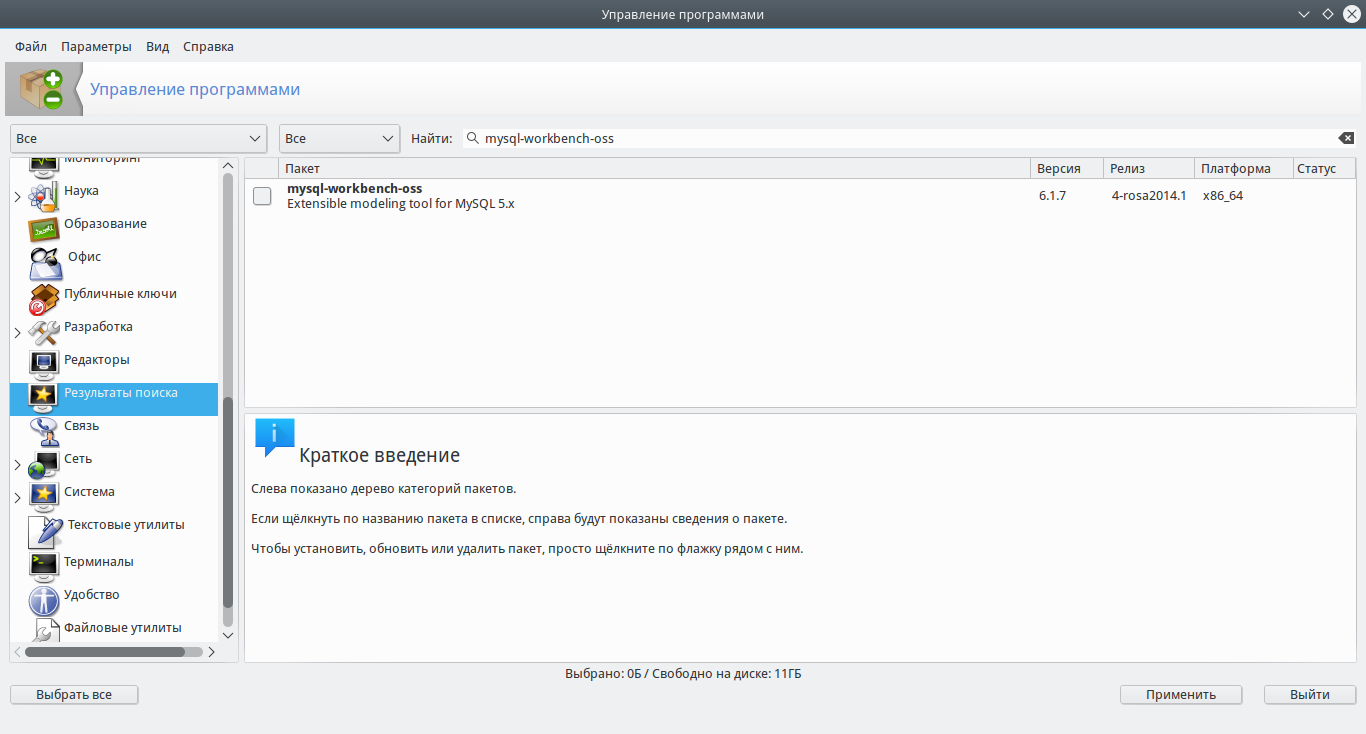The image size is (1366, 734).
Task: Open the File menu
Action: [x=31, y=46]
